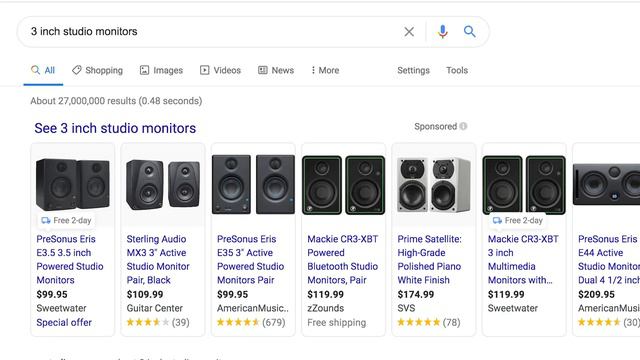Open the 'See 3 inch studio monitors' heading link

click(x=115, y=128)
